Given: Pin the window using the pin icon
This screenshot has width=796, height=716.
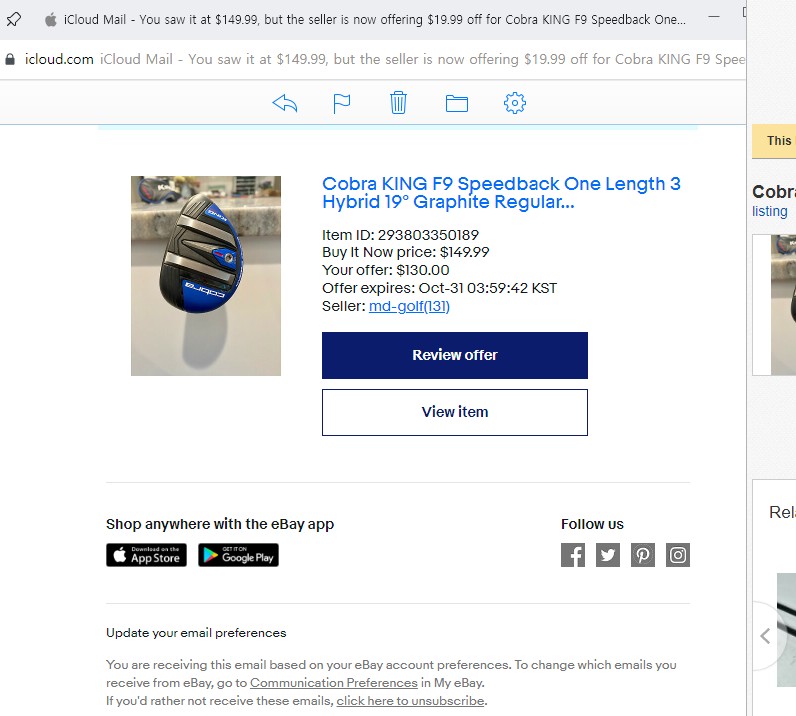Looking at the screenshot, I should tap(14, 20).
